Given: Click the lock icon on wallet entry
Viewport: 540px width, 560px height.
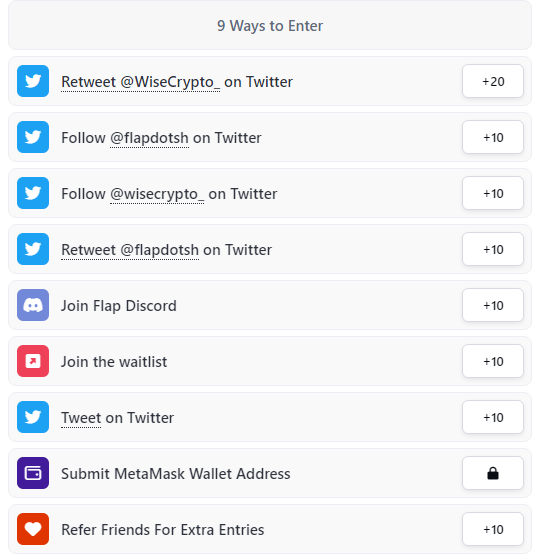Looking at the screenshot, I should point(493,474).
